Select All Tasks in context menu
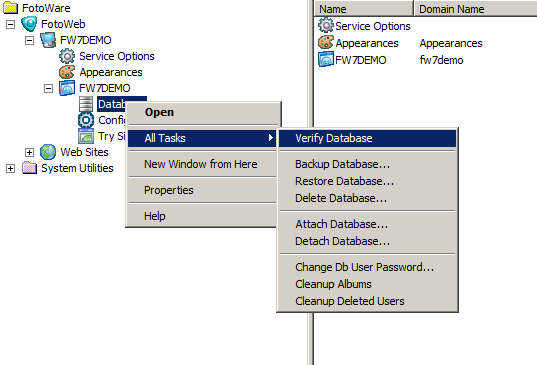This screenshot has width=537, height=365. click(x=202, y=138)
